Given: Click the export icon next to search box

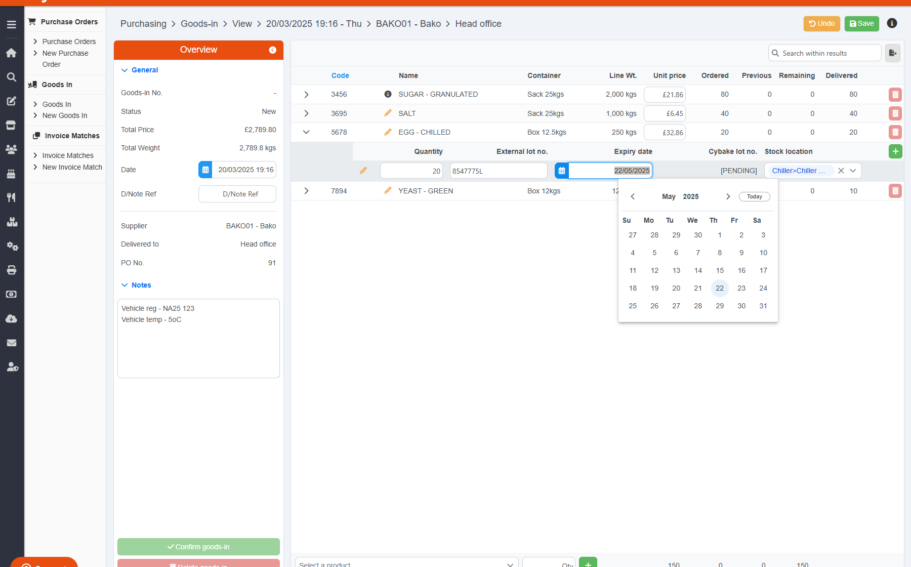Looking at the screenshot, I should 892,53.
